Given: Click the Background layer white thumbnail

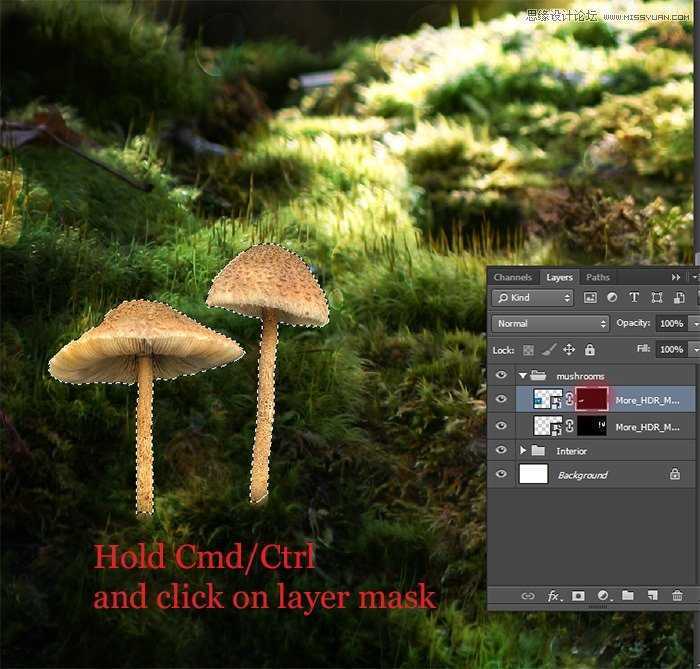Looking at the screenshot, I should click(x=533, y=474).
